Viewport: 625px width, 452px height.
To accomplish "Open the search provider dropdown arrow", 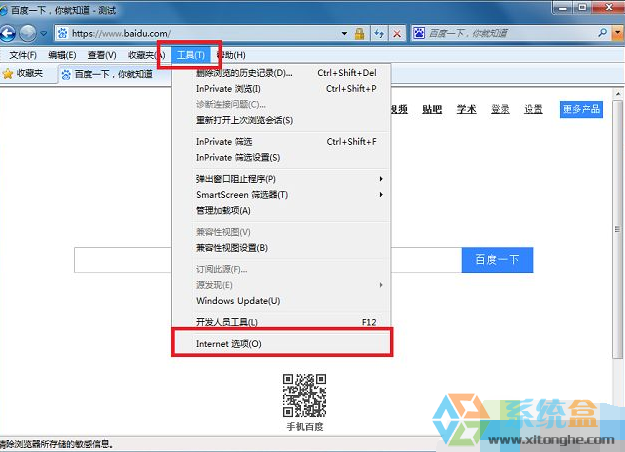I will coord(618,33).
